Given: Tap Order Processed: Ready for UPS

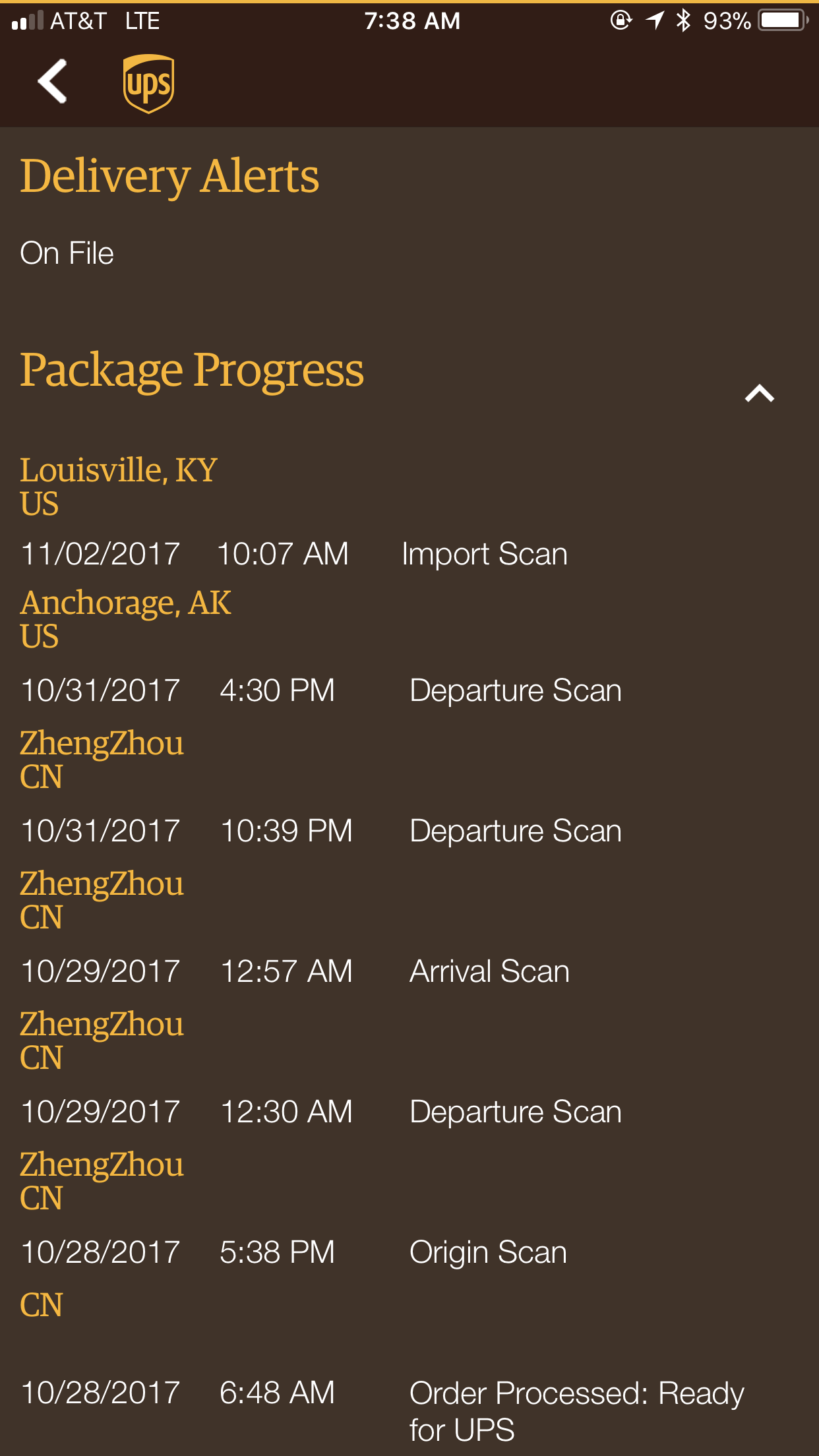Looking at the screenshot, I should tap(576, 1411).
